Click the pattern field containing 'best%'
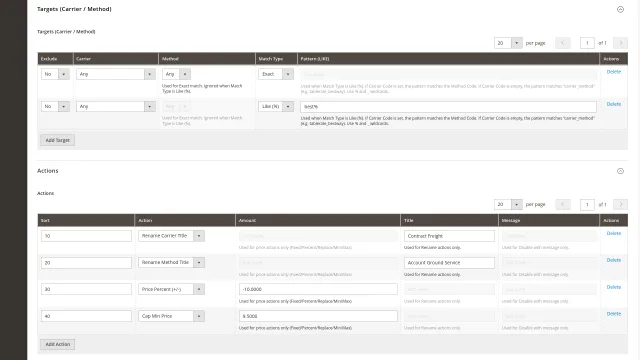Screen dimensions: 640x360 point(448,107)
